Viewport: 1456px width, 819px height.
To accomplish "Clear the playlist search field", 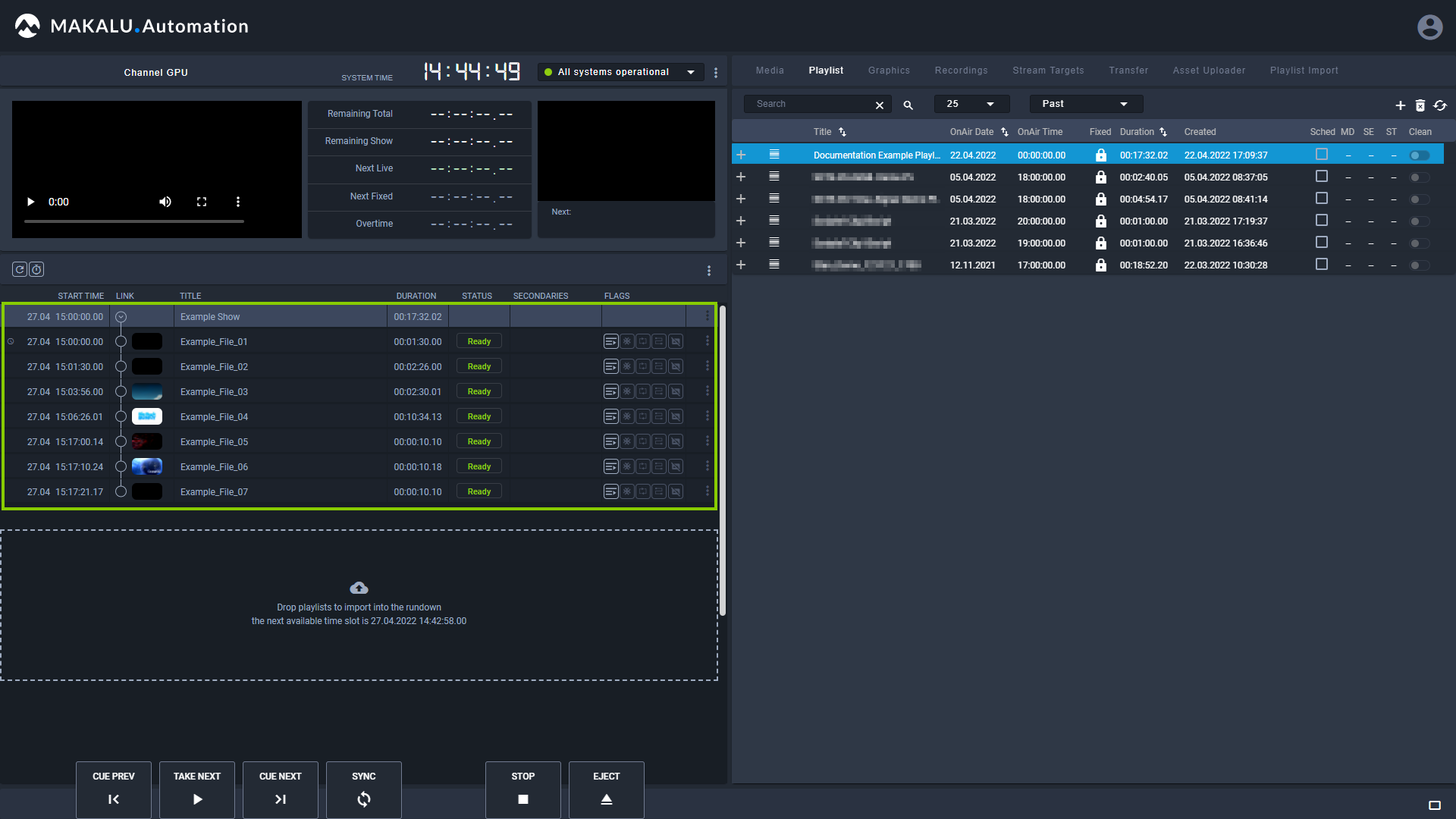I will click(x=880, y=105).
